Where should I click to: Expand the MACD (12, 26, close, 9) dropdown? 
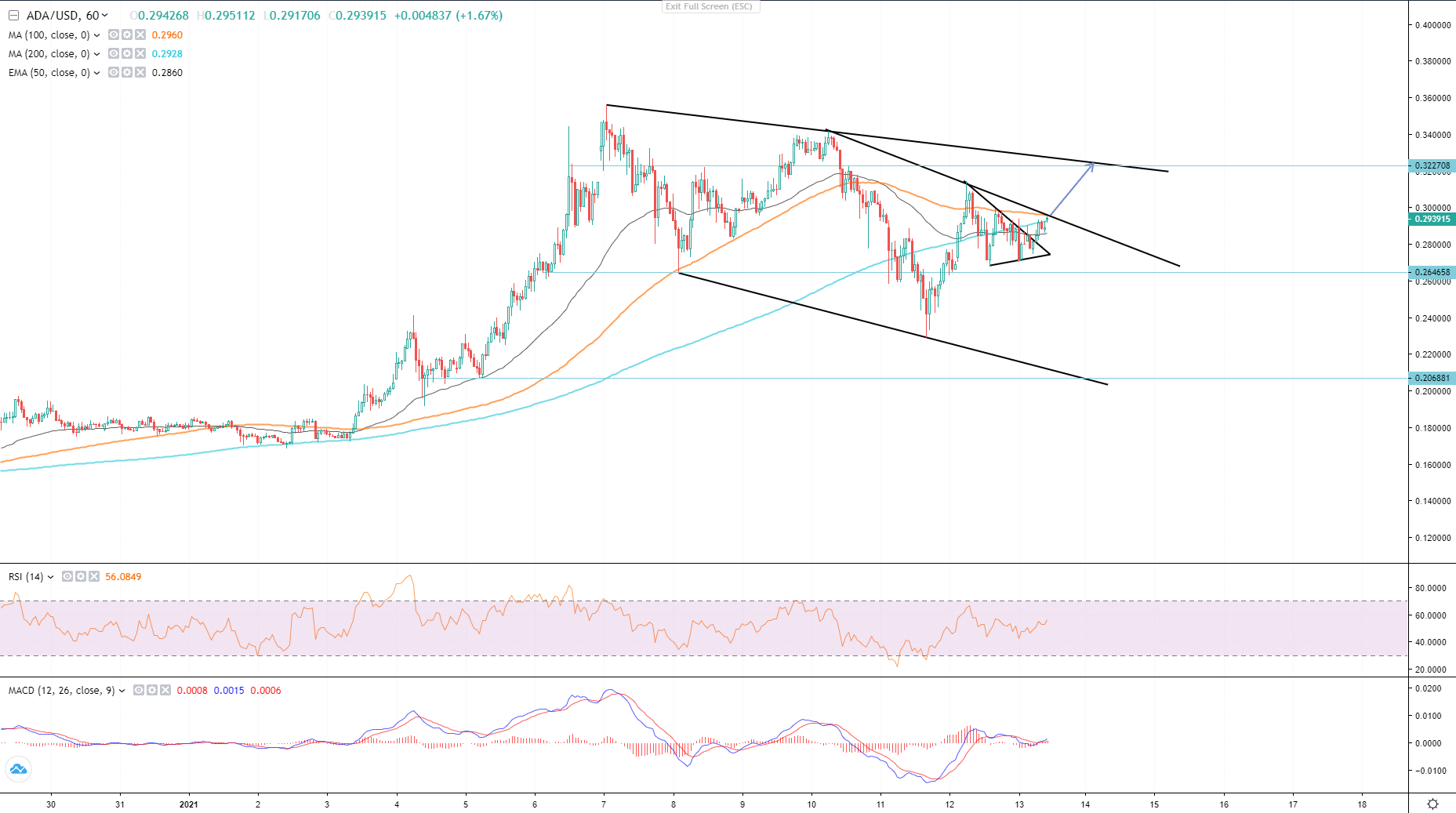click(x=122, y=691)
